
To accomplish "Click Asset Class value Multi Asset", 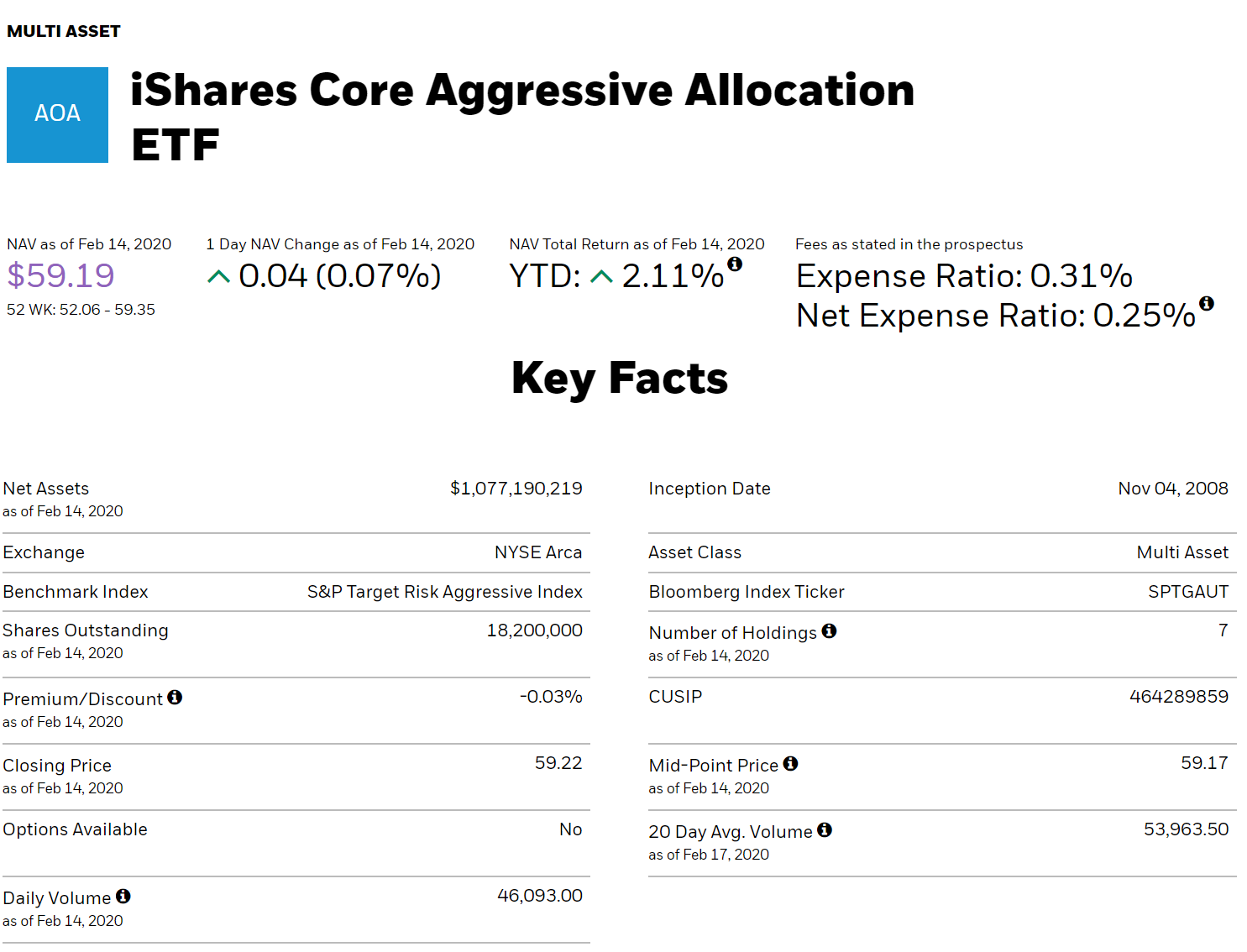I will 1182,552.
